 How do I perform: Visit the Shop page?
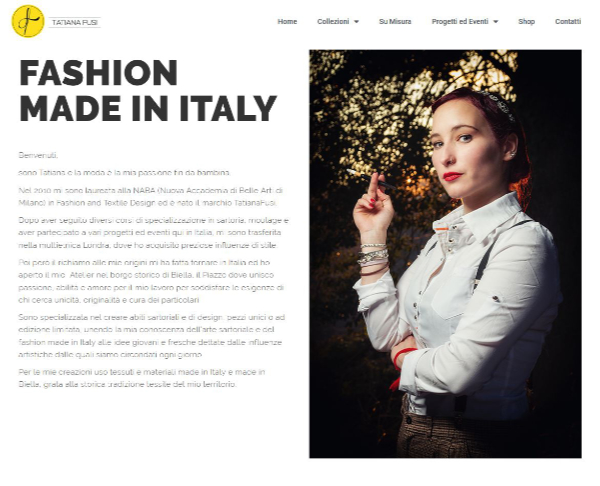point(526,22)
